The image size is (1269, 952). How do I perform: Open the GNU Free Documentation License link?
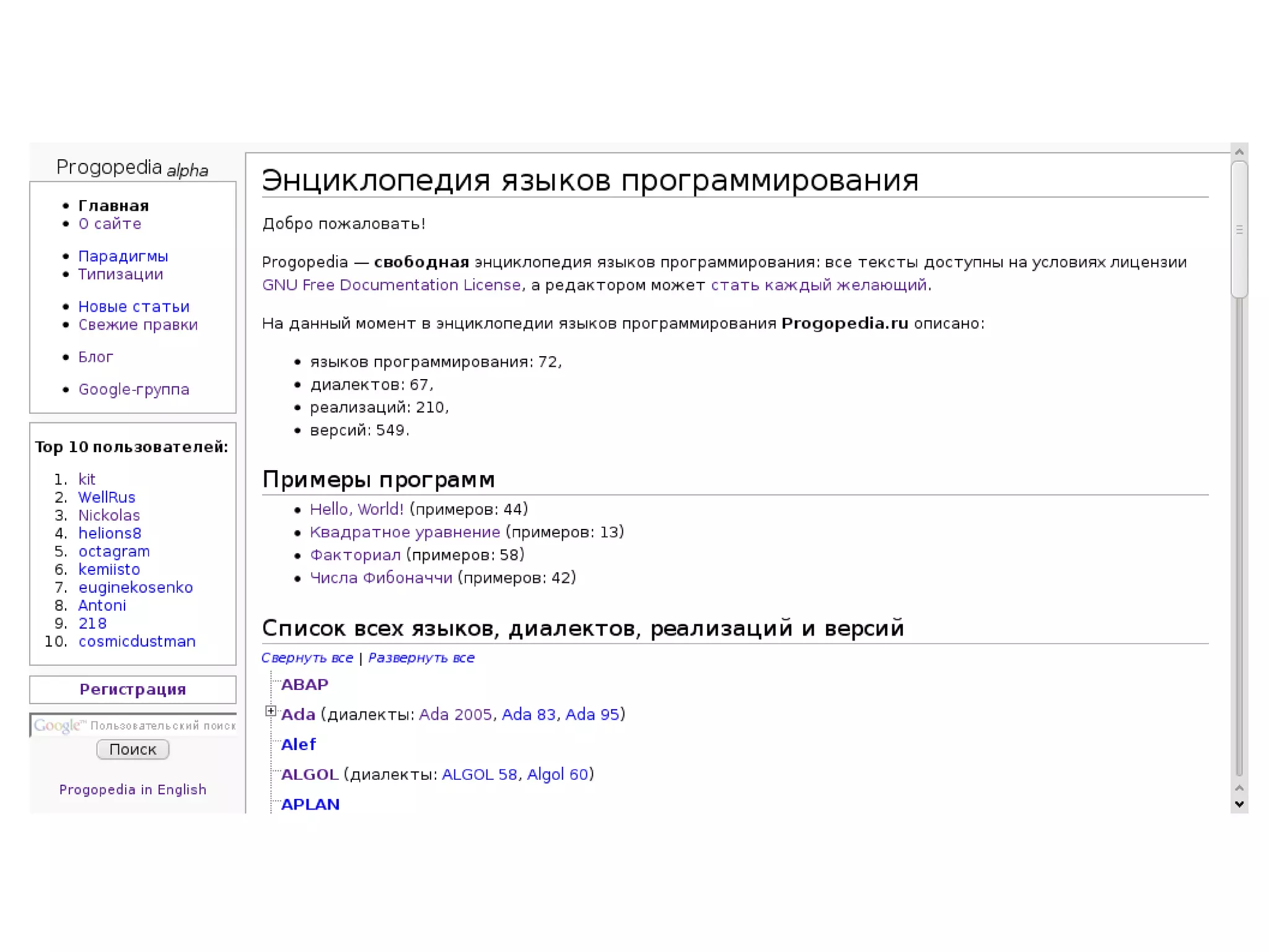tap(391, 285)
